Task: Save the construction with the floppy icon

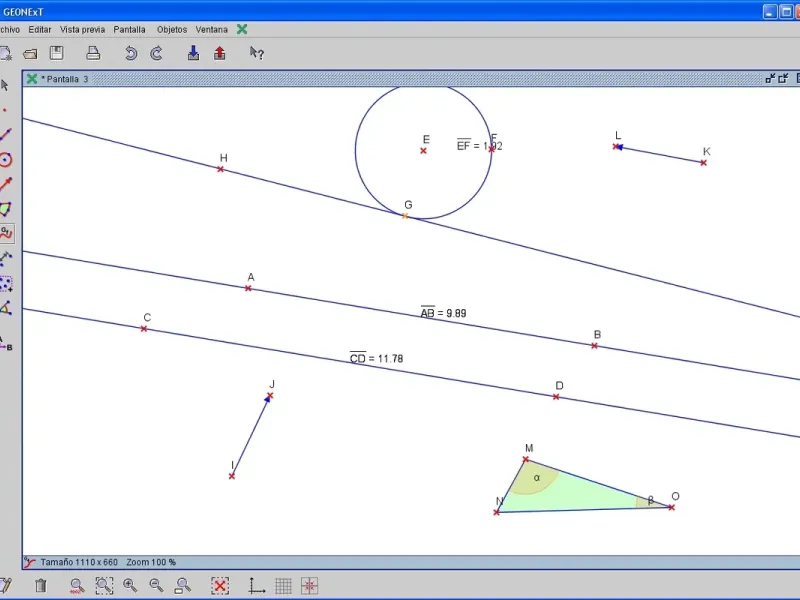Action: coord(56,53)
